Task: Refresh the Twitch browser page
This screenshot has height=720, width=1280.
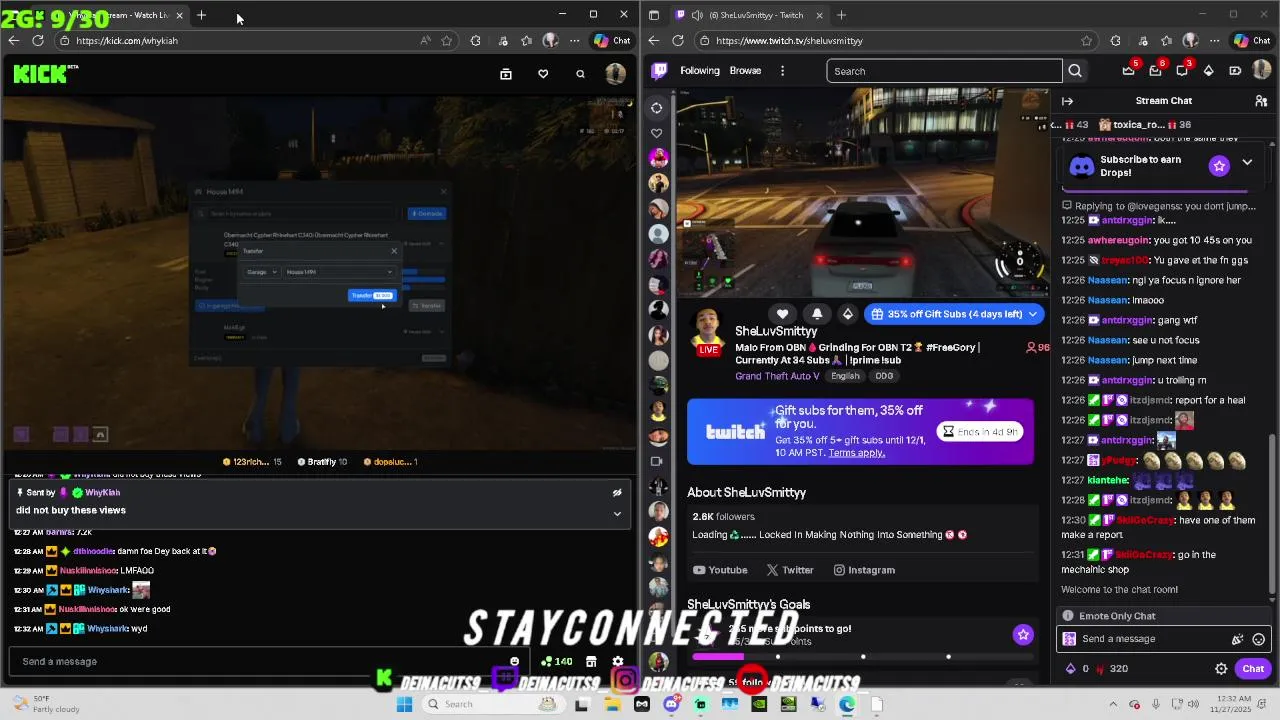Action: pos(678,41)
